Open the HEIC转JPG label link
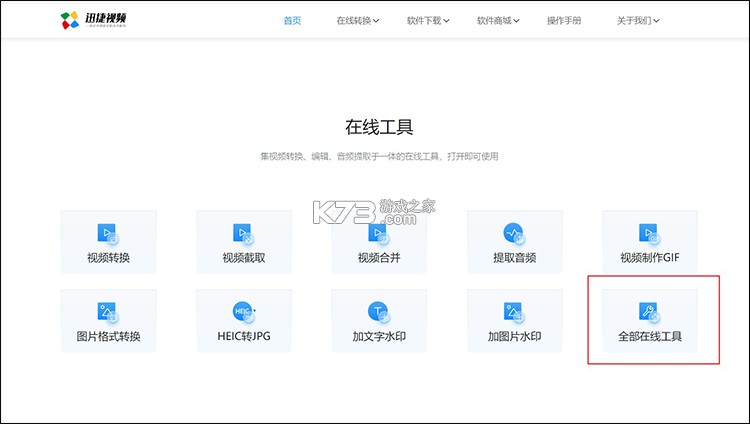The image size is (750, 424). pos(243,336)
